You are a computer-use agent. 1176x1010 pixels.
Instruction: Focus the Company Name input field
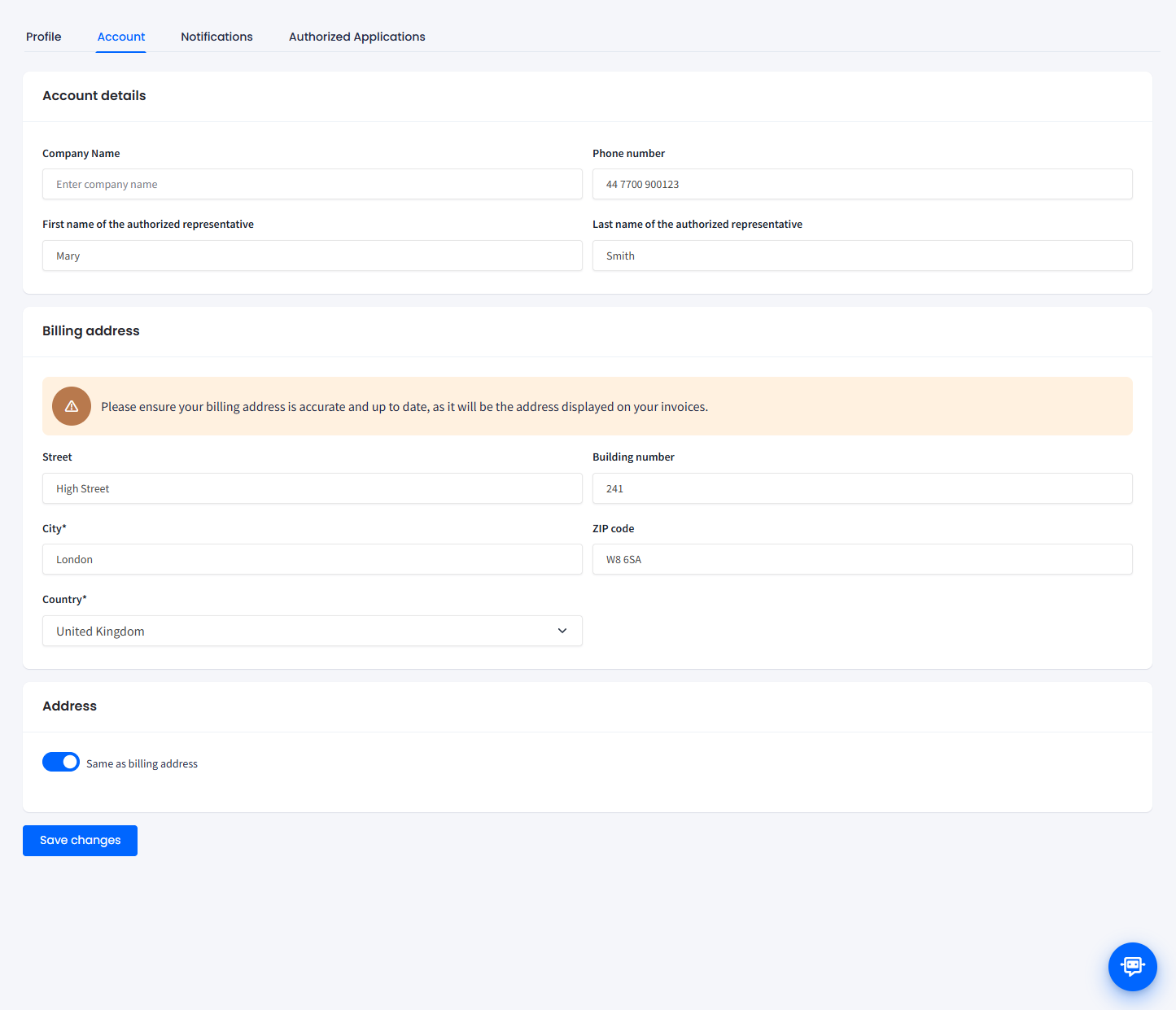313,184
